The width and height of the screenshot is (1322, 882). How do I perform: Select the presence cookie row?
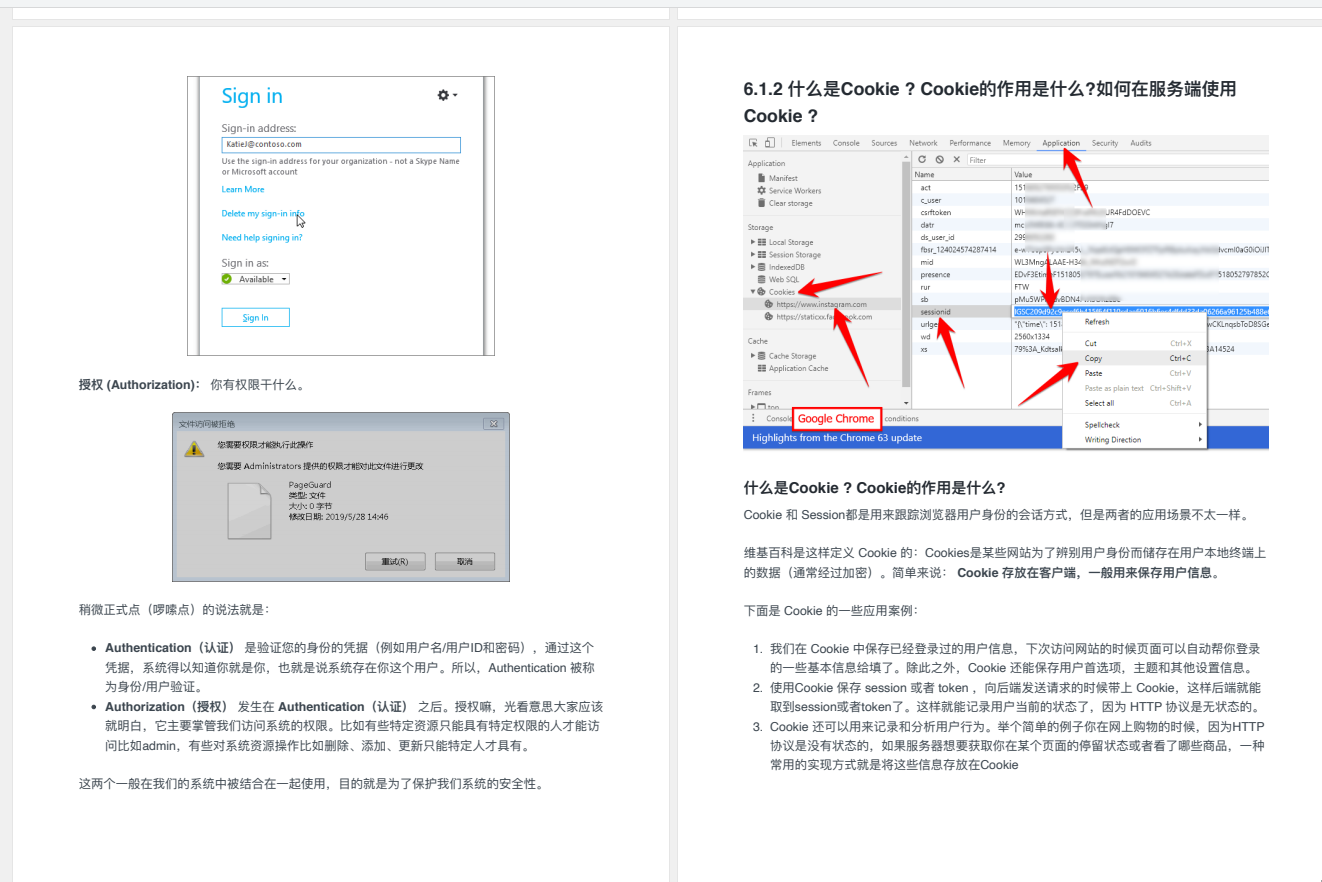pyautogui.click(x=1091, y=274)
